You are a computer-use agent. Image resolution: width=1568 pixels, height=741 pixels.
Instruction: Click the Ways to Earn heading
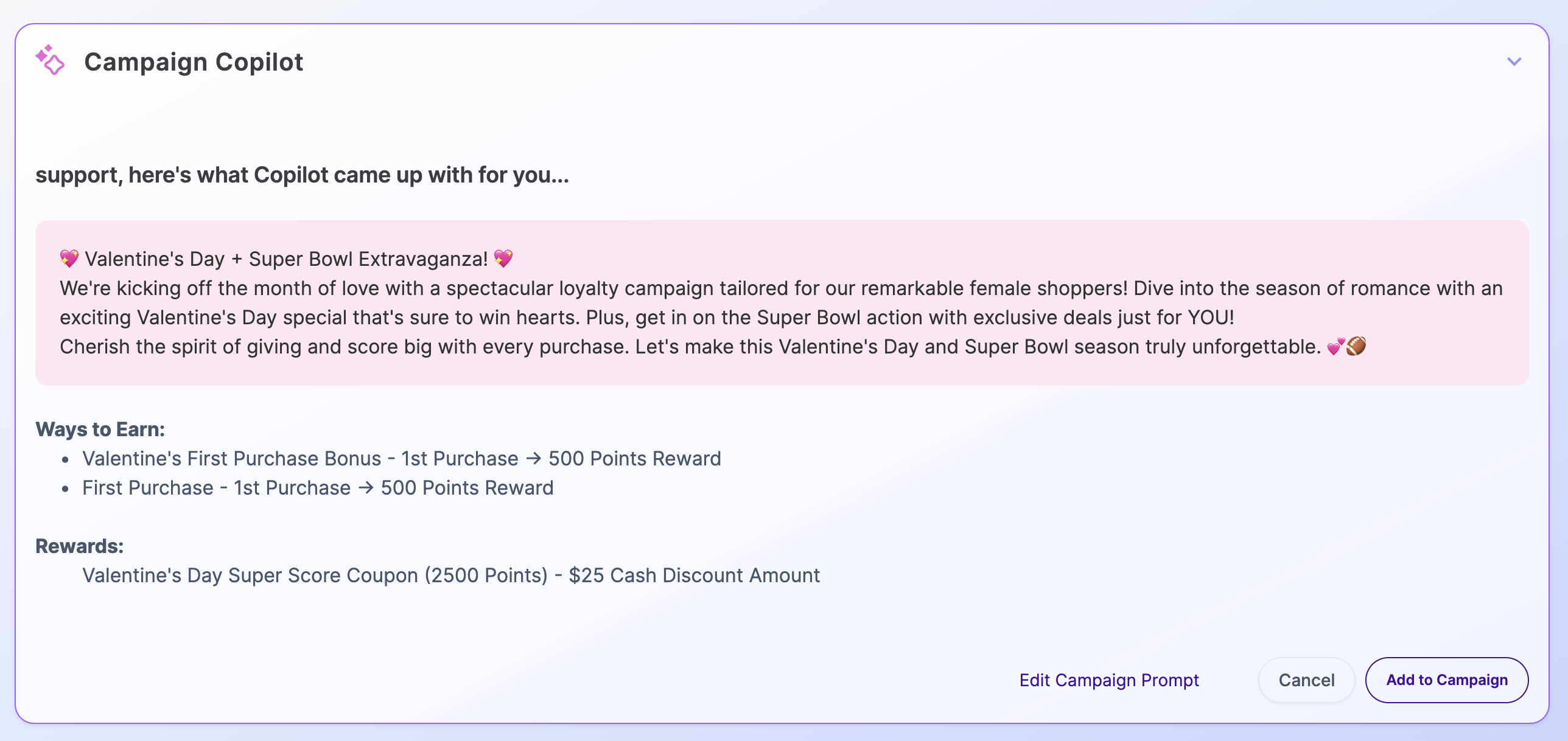(100, 429)
